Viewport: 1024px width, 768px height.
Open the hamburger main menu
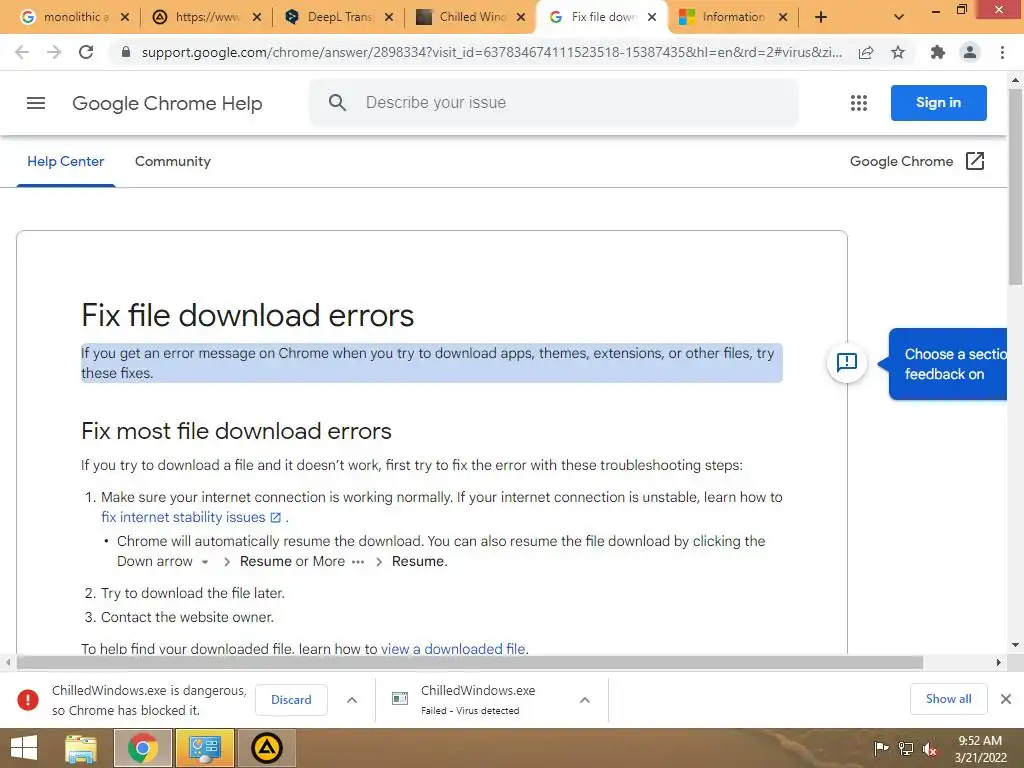(36, 103)
